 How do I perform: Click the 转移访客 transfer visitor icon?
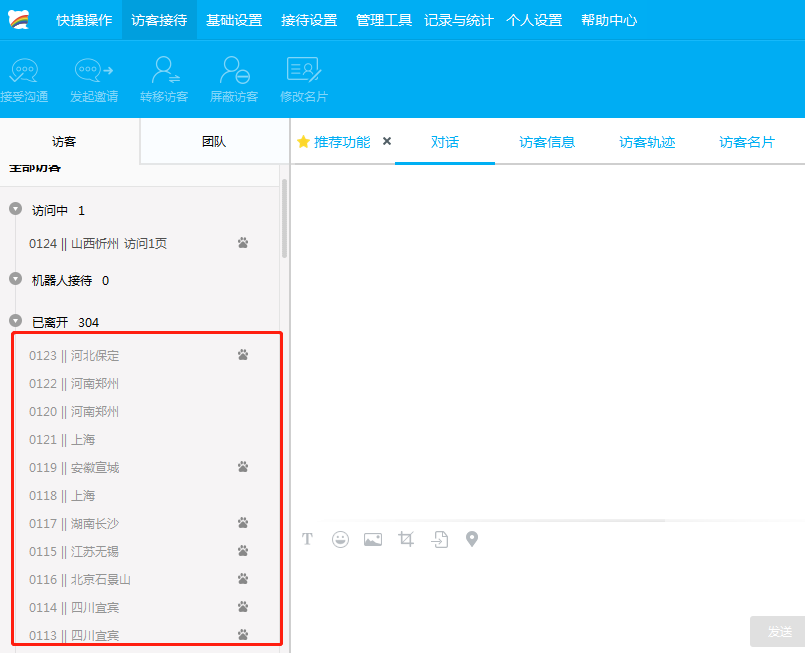164,70
